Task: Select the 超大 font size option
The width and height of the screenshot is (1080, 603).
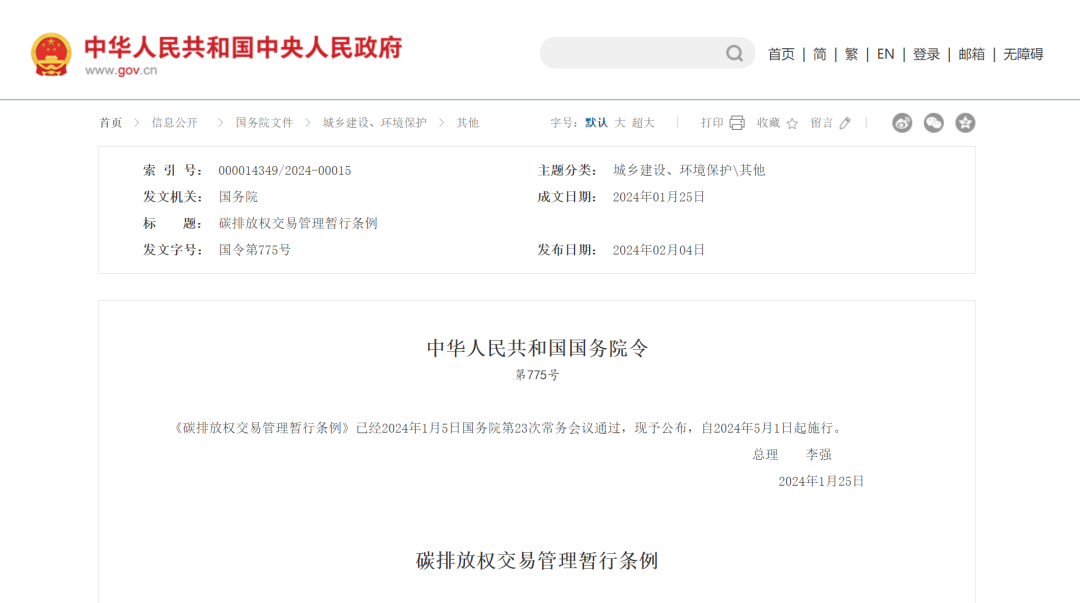Action: 643,123
